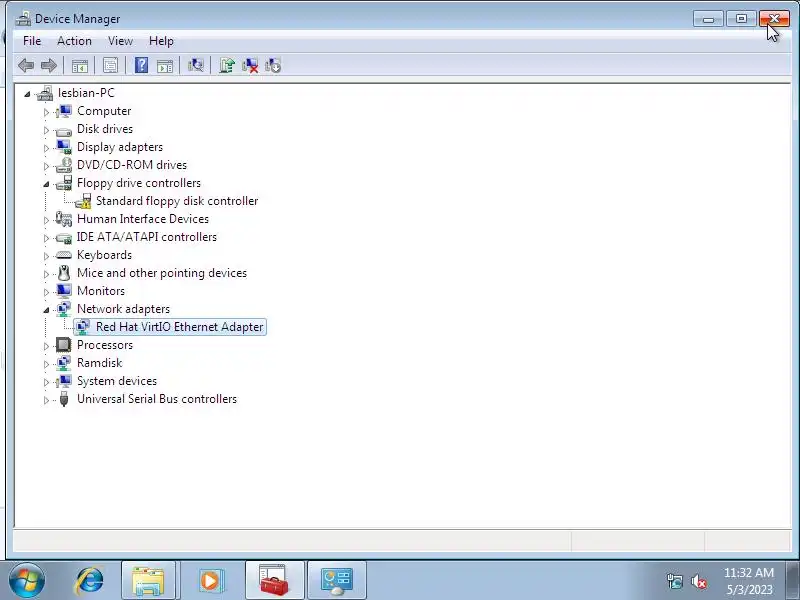
Task: Open the View menu
Action: point(120,41)
